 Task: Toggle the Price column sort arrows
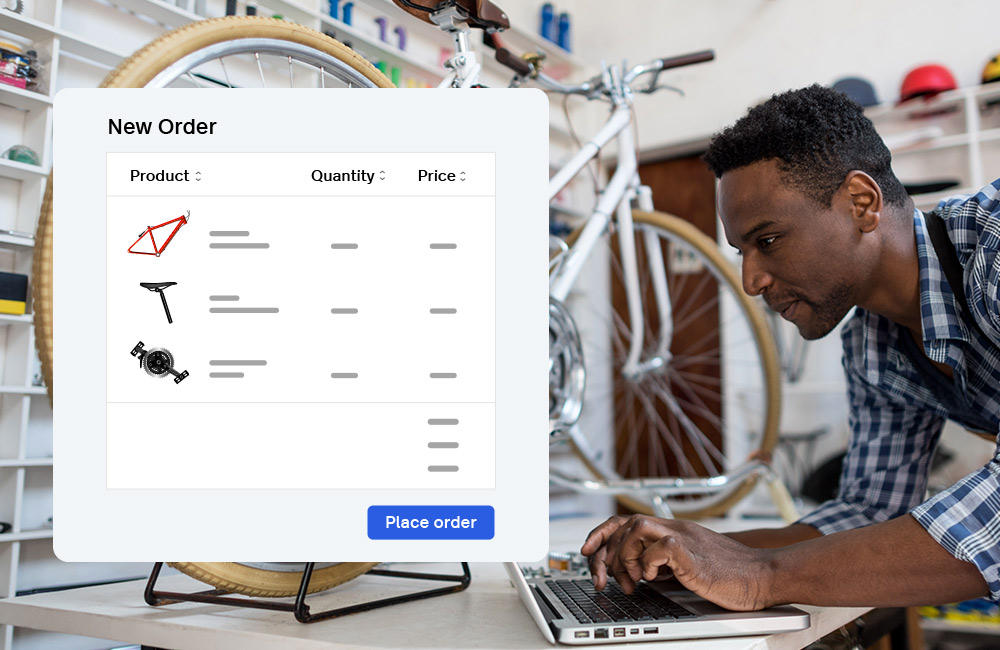462,176
